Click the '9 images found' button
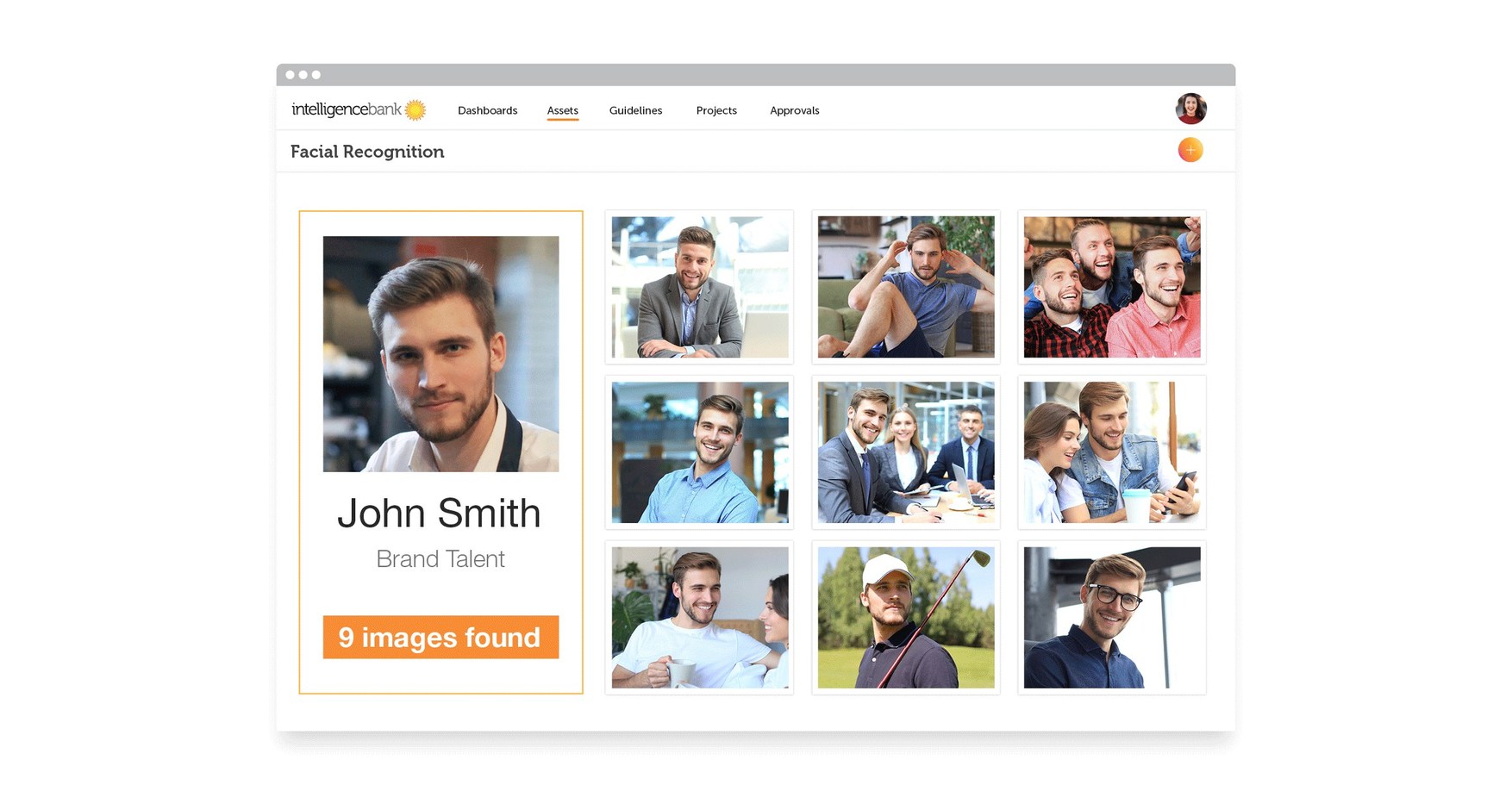Viewport: 1512px width, 791px height. click(440, 637)
